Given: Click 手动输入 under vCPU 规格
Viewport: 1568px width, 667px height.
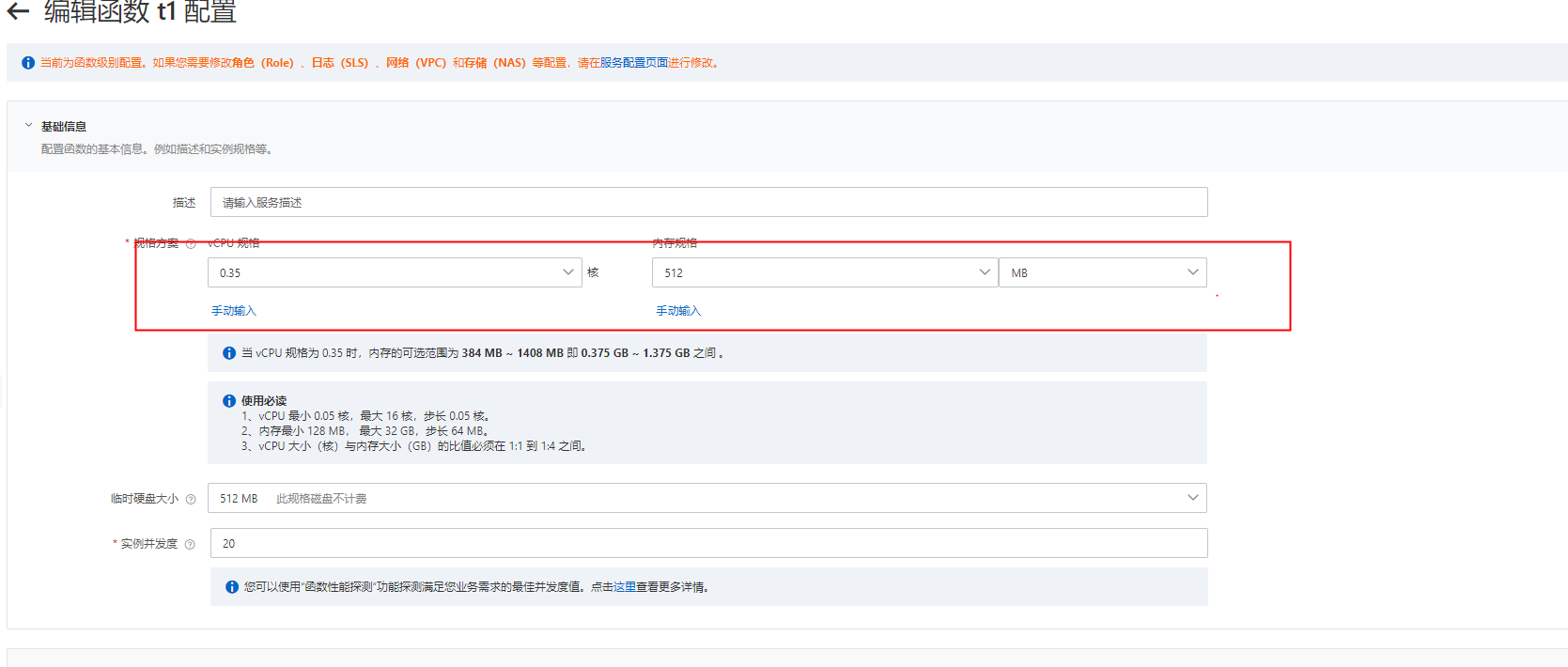Looking at the screenshot, I should (234, 311).
